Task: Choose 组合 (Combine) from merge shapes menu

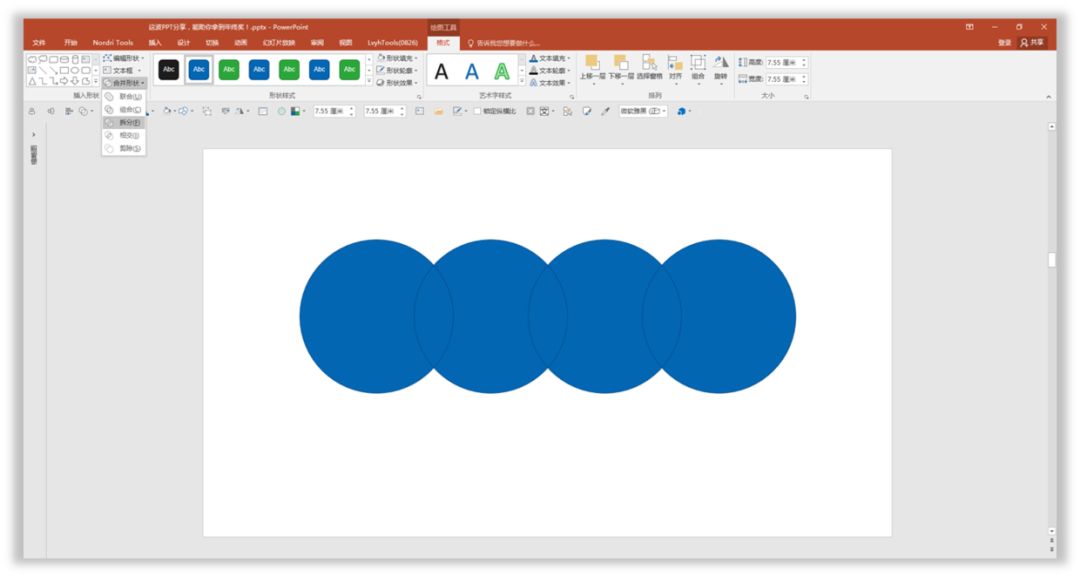Action: point(124,110)
